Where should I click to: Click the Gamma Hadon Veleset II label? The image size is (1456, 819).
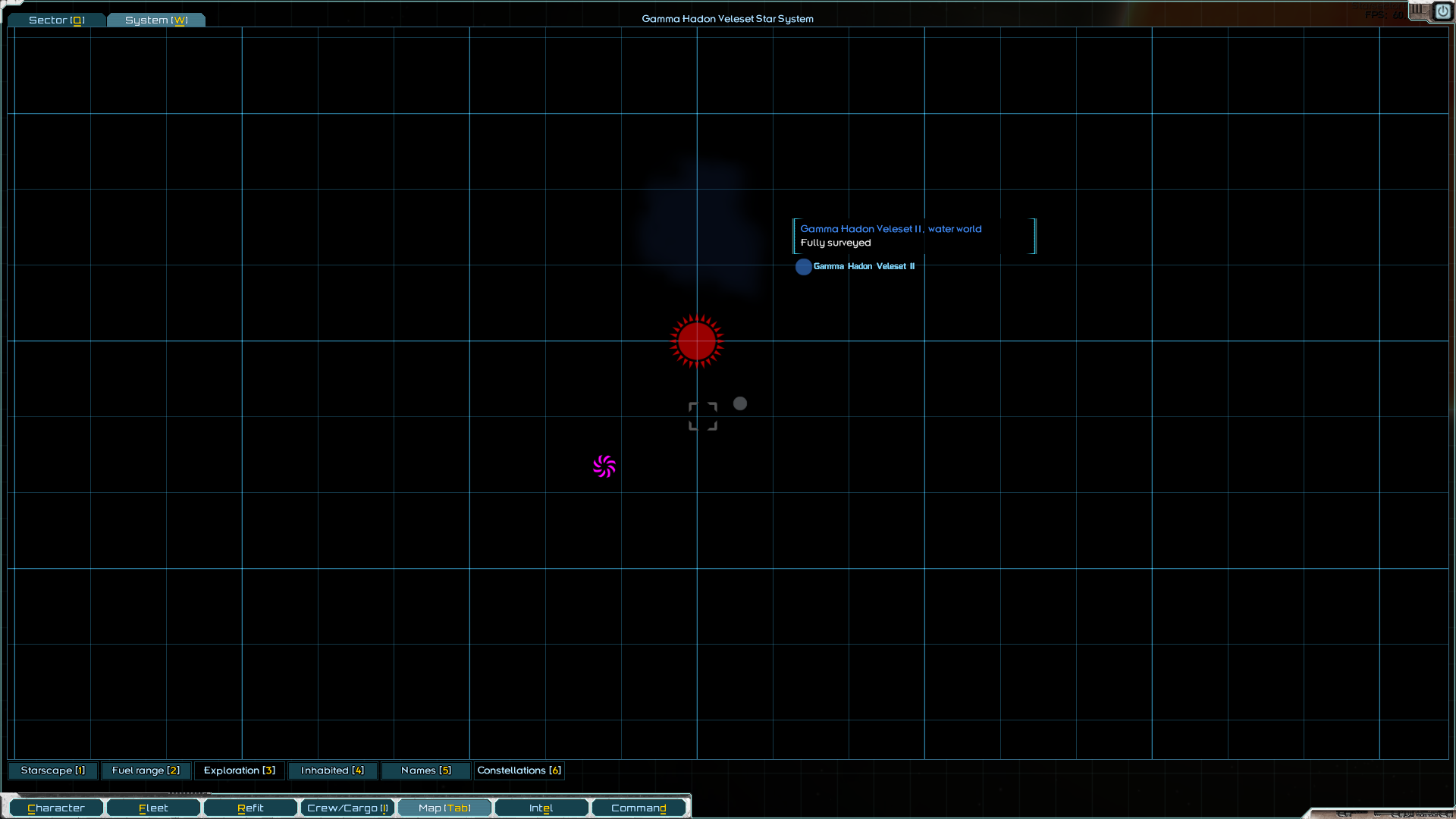pos(864,266)
